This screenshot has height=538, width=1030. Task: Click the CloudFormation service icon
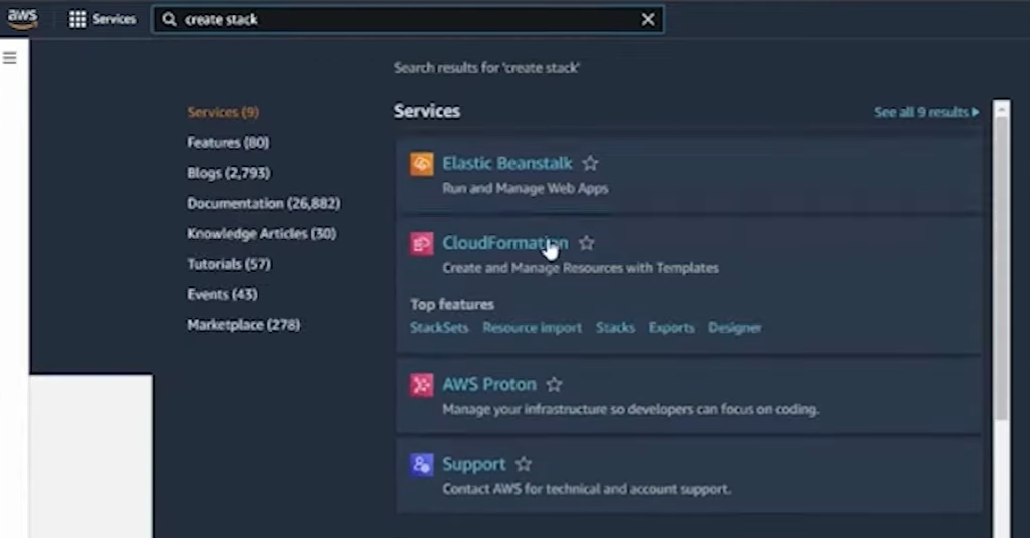422,243
